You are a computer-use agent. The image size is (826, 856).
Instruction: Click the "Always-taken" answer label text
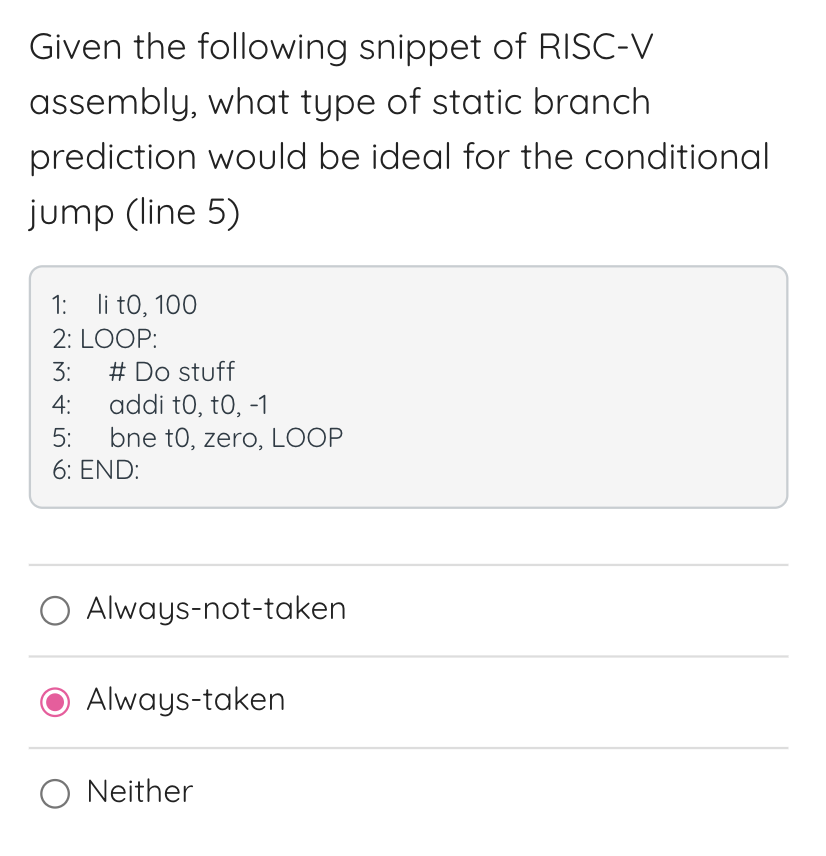tap(184, 701)
